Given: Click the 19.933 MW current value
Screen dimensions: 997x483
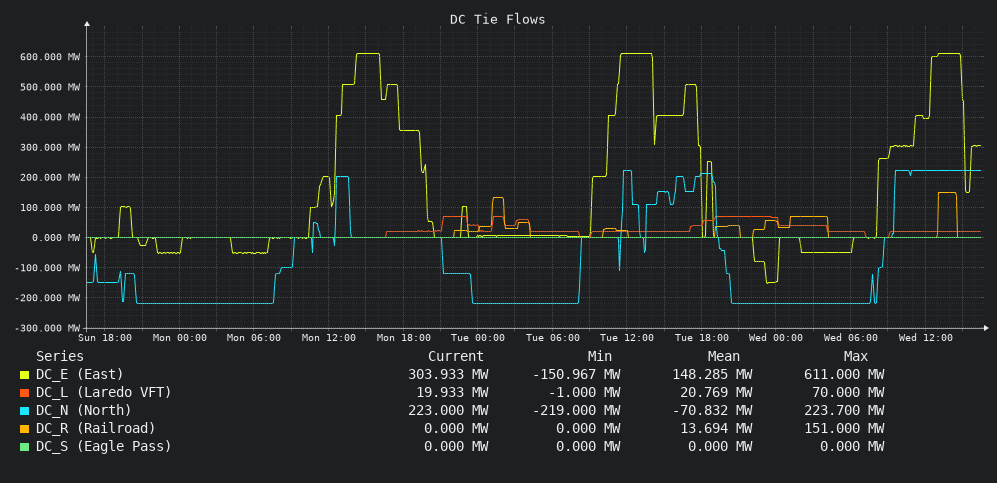Looking at the screenshot, I should [x=452, y=392].
